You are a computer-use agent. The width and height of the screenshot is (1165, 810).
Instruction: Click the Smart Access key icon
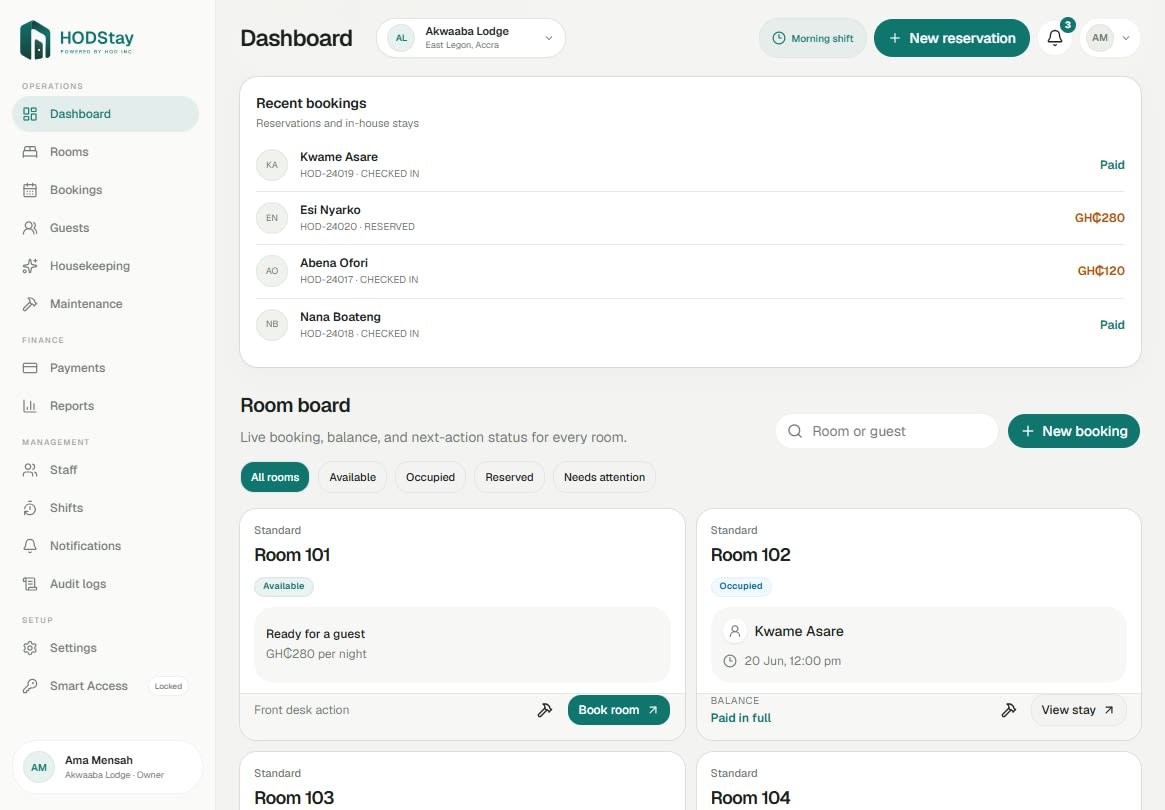(x=30, y=686)
